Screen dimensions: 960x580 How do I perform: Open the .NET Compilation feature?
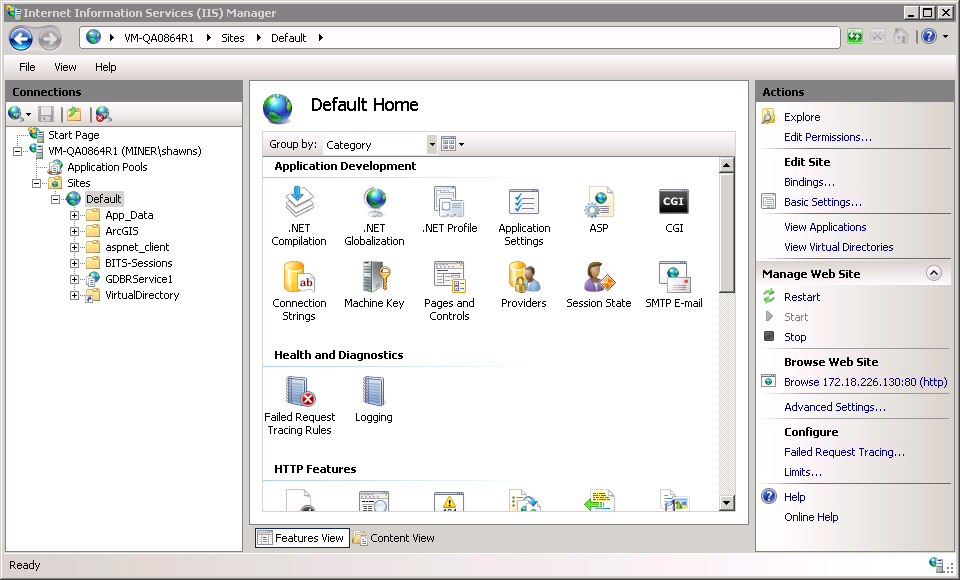(x=299, y=216)
